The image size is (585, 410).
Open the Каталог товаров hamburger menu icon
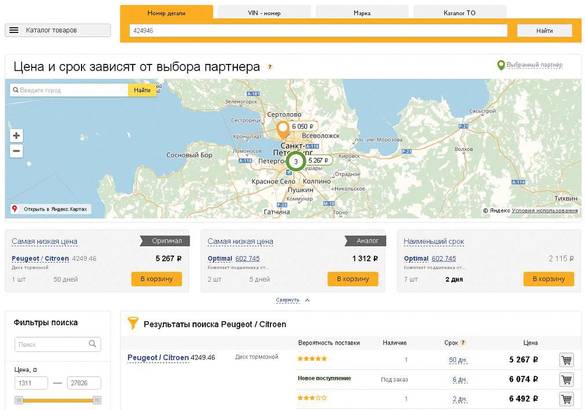click(x=14, y=30)
